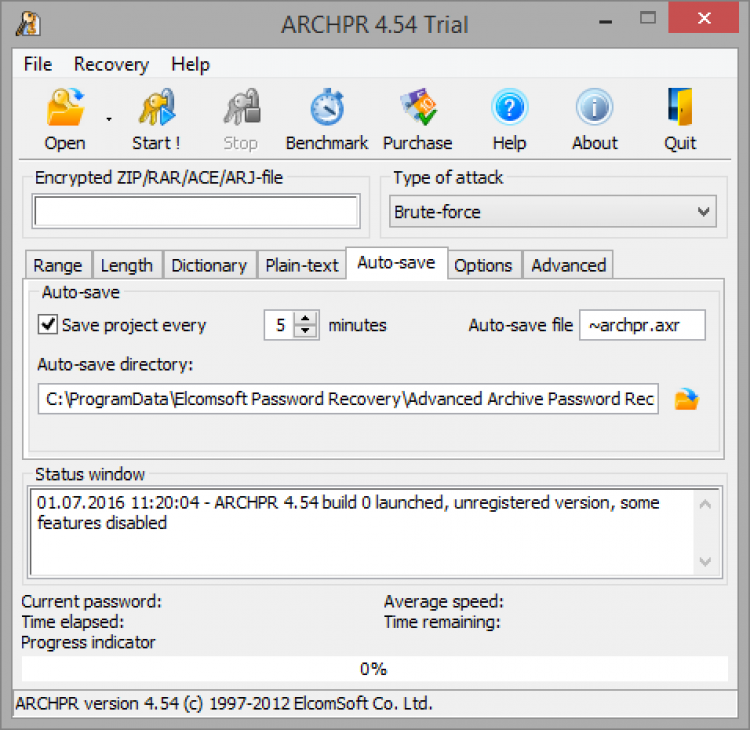This screenshot has width=750, height=730.
Task: Expand the arrow next to Open
Action: point(109,119)
